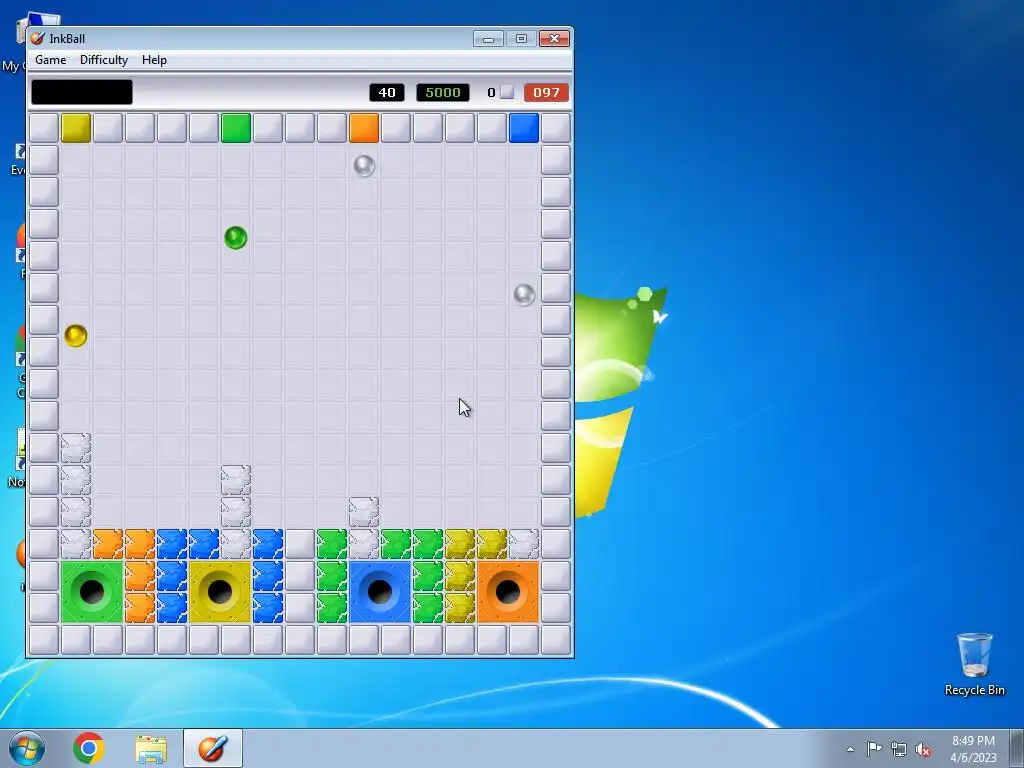The height and width of the screenshot is (768, 1024).
Task: Click the red 097 timer display
Action: pos(546,92)
